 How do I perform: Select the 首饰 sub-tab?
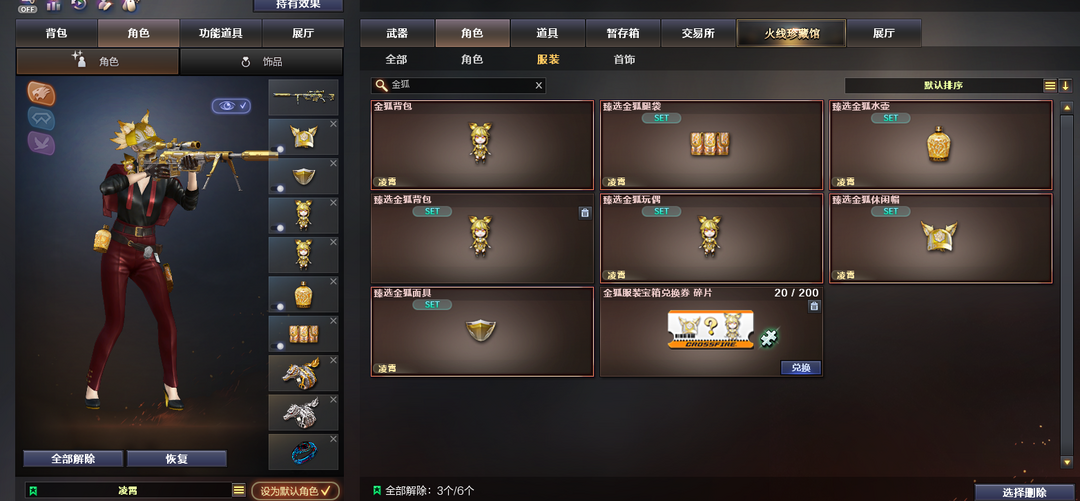click(x=624, y=60)
